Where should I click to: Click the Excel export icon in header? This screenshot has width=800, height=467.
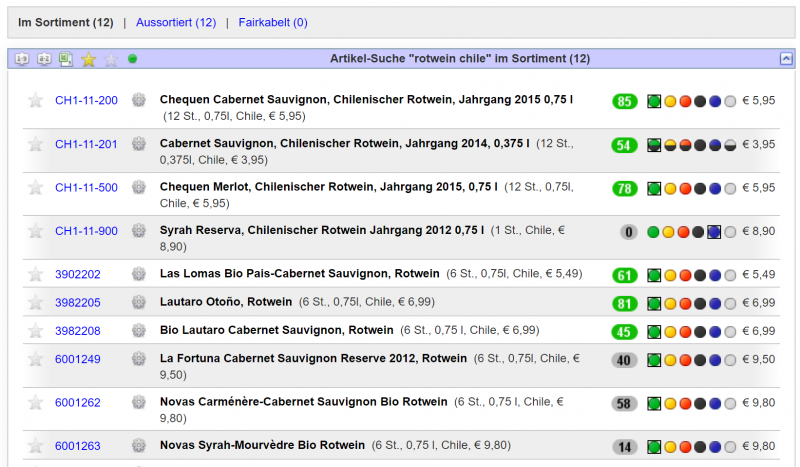point(66,59)
